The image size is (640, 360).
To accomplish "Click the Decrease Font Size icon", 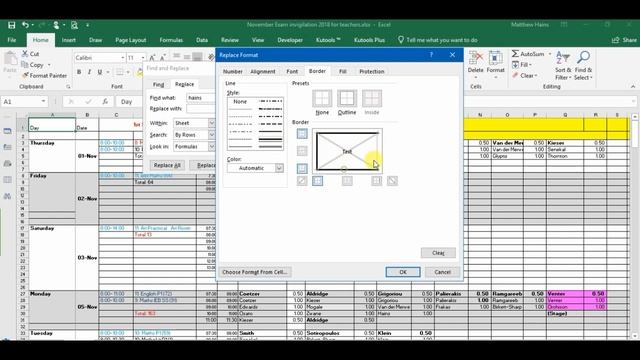I will coord(162,58).
